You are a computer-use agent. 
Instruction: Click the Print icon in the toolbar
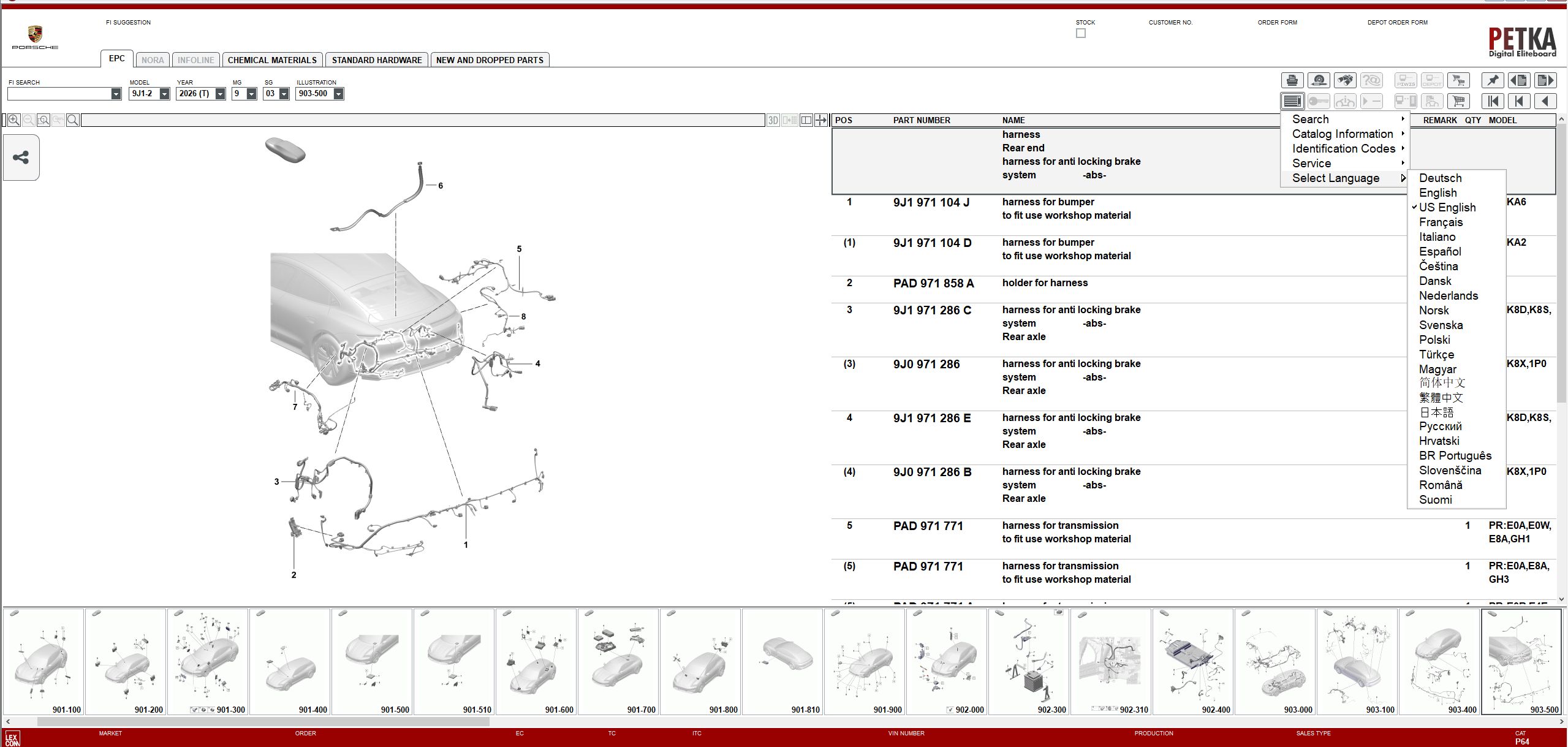1292,80
